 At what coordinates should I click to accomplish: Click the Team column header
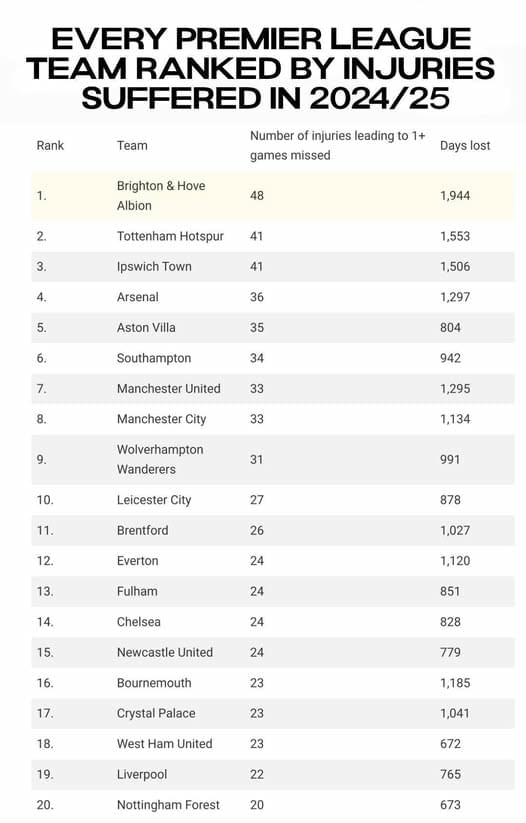[132, 145]
